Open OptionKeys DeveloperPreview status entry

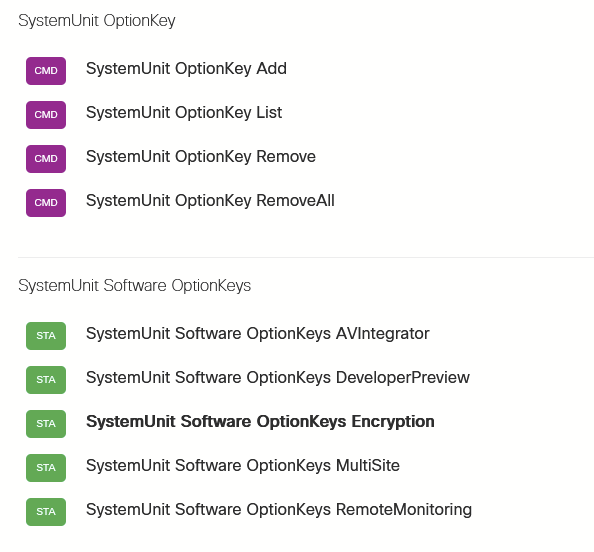click(x=278, y=378)
